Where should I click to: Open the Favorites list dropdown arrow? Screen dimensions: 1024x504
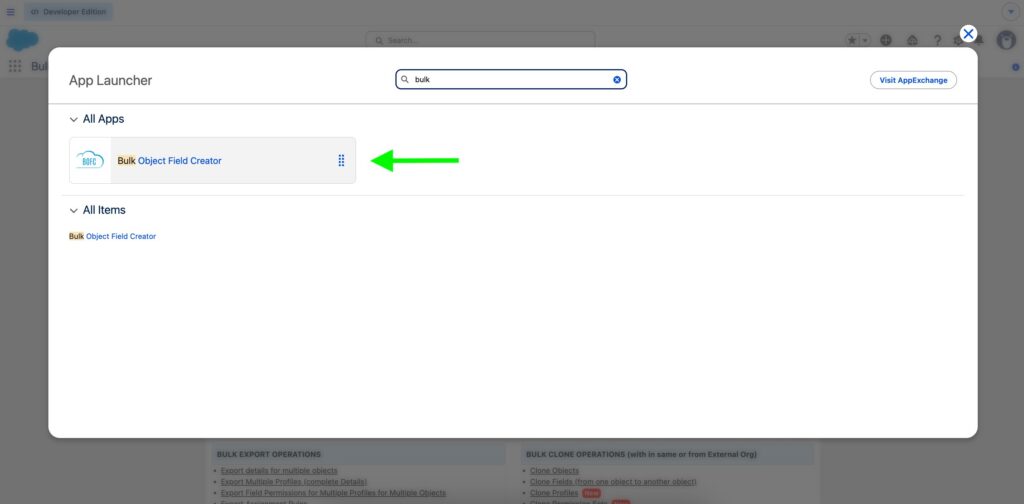tap(865, 40)
